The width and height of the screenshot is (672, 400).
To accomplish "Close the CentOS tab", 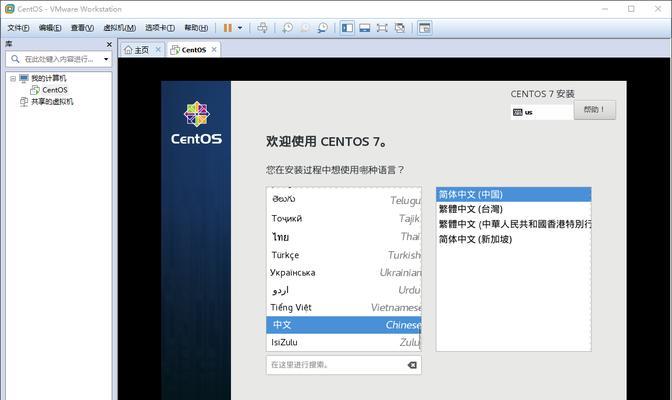I will 214,50.
